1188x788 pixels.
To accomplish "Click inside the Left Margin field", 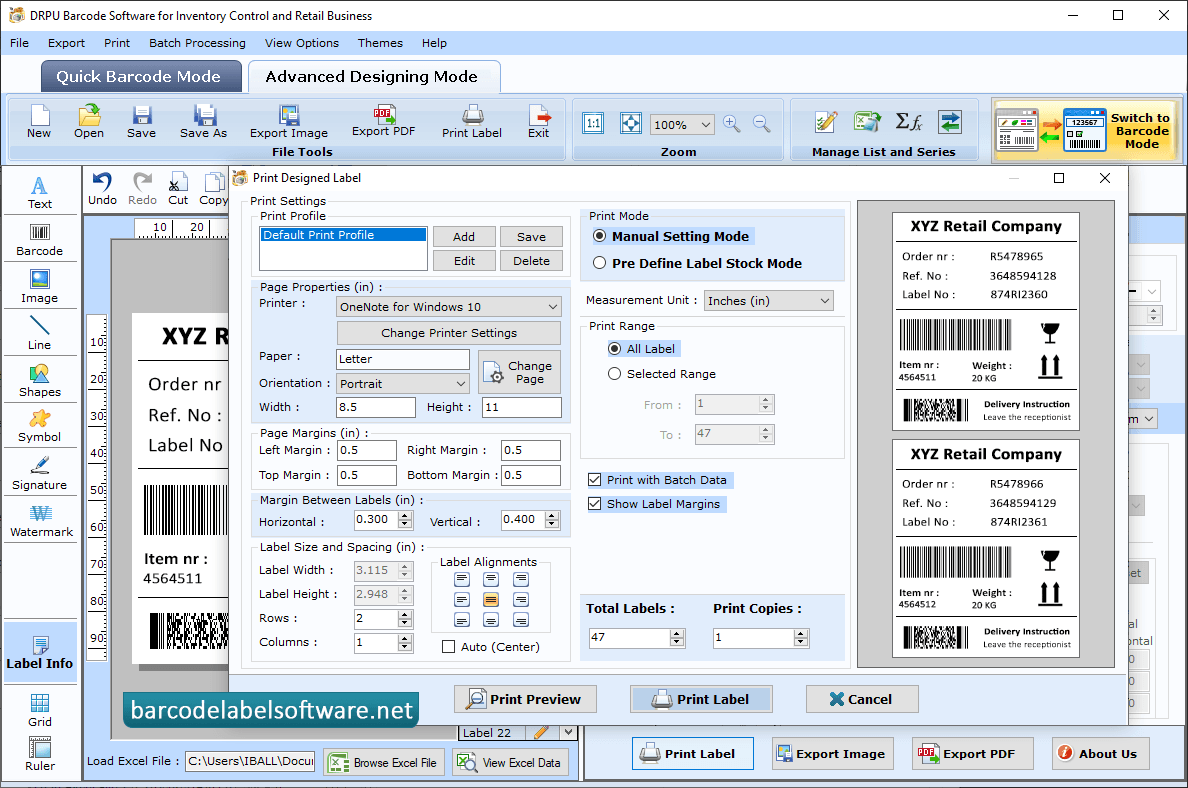I will tap(367, 450).
